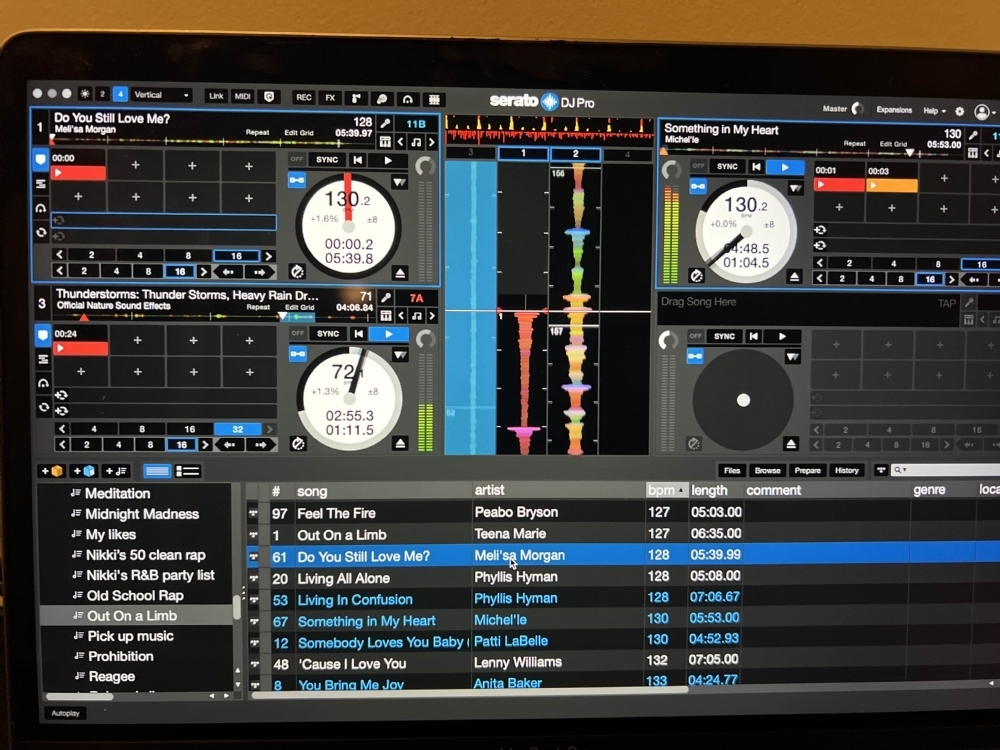Screen dimensions: 1000x750
Task: Open the search field filter dropdown
Action: [900, 470]
